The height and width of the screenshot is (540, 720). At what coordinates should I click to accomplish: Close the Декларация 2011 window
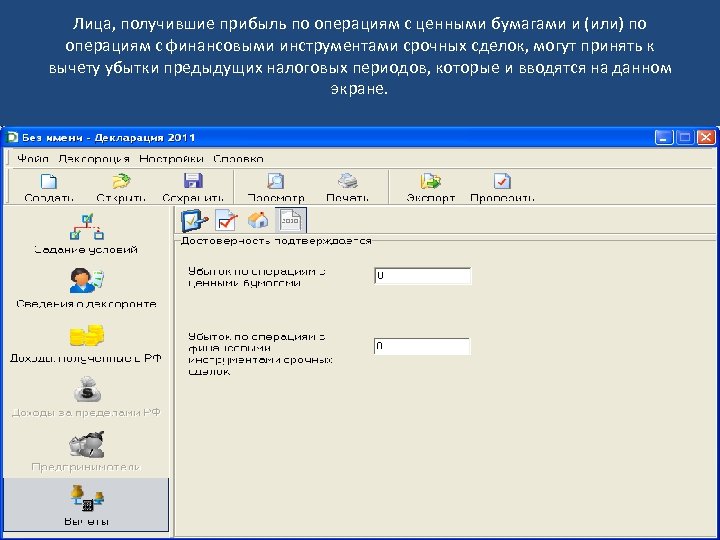pos(706,137)
